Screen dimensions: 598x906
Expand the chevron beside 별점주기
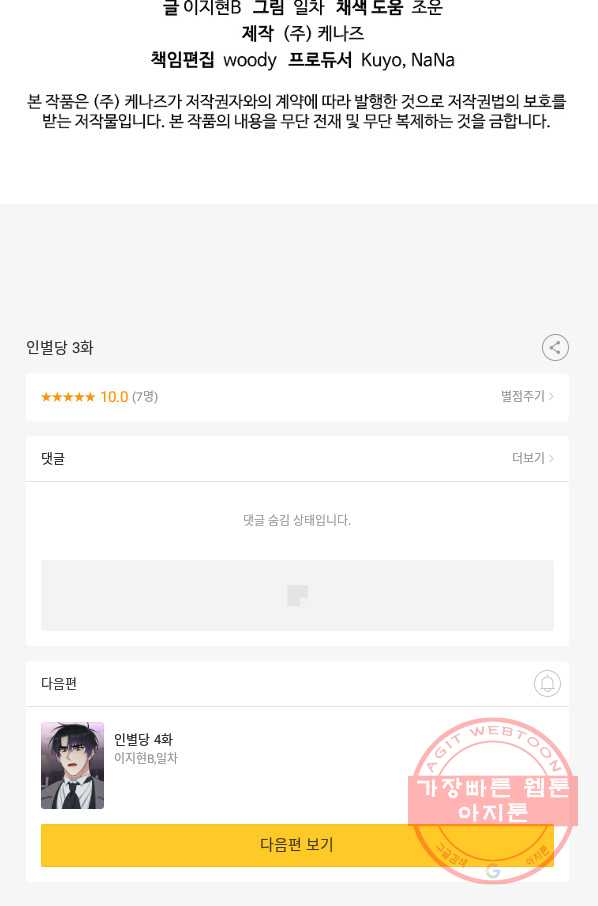pos(551,396)
